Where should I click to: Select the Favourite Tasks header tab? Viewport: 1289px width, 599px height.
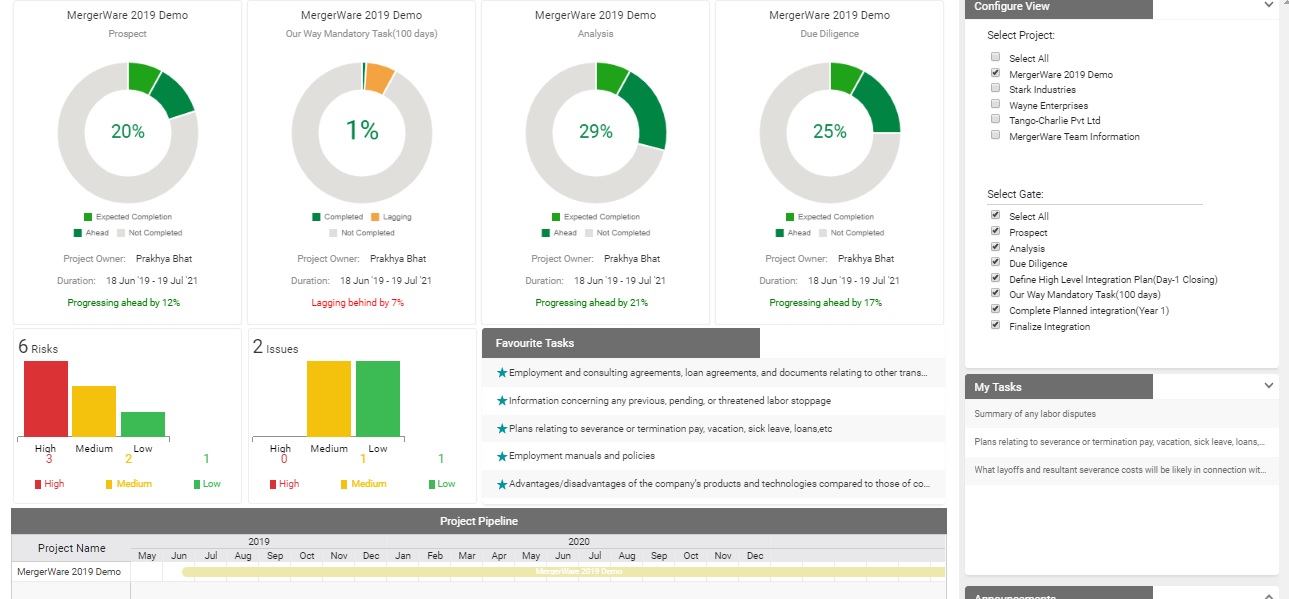click(620, 343)
